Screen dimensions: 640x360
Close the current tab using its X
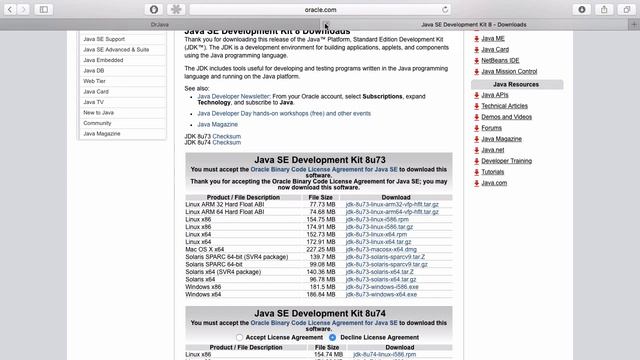click(x=325, y=24)
